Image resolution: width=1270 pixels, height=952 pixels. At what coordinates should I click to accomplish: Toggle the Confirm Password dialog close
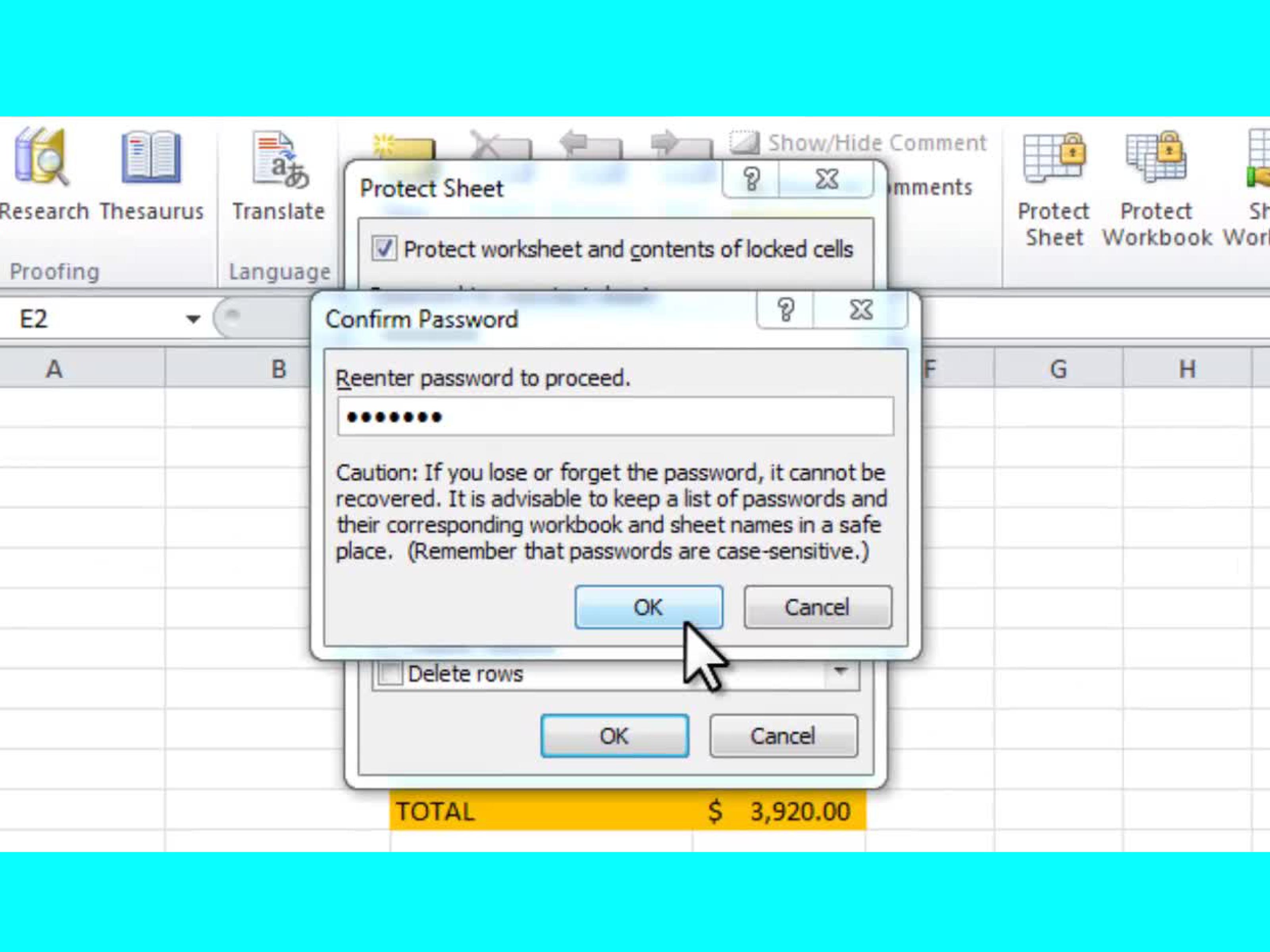[860, 309]
